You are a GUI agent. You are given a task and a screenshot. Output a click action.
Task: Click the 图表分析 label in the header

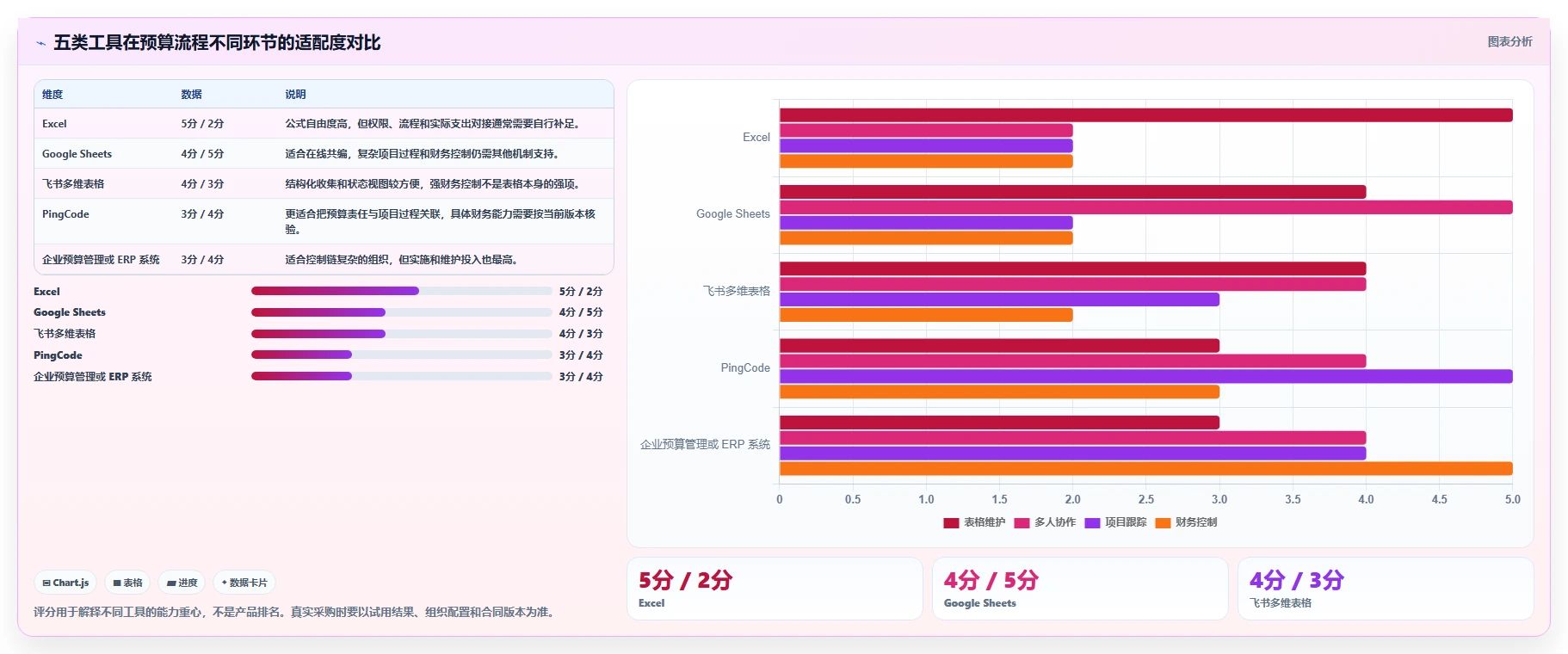click(1509, 41)
